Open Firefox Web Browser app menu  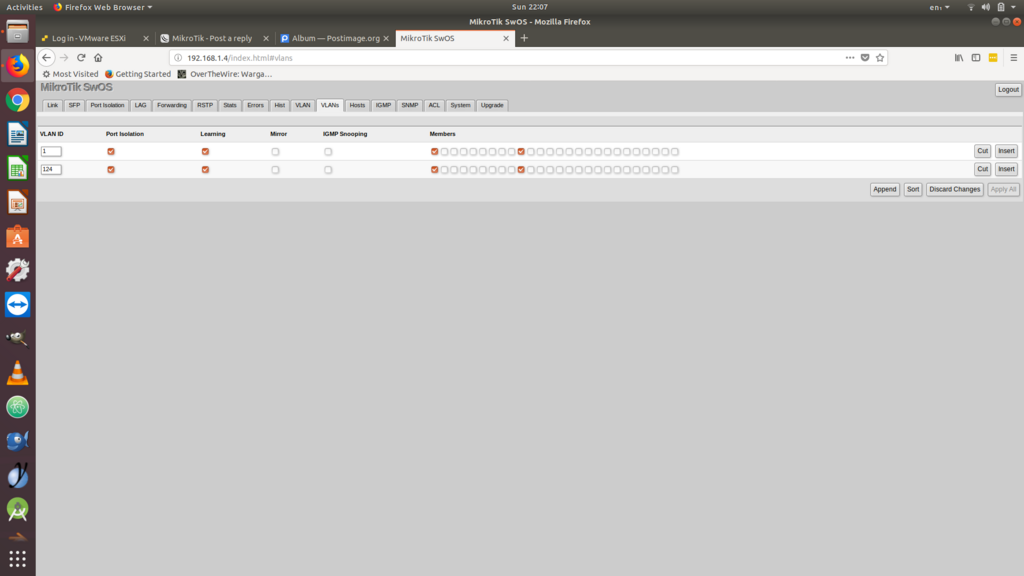(x=103, y=7)
